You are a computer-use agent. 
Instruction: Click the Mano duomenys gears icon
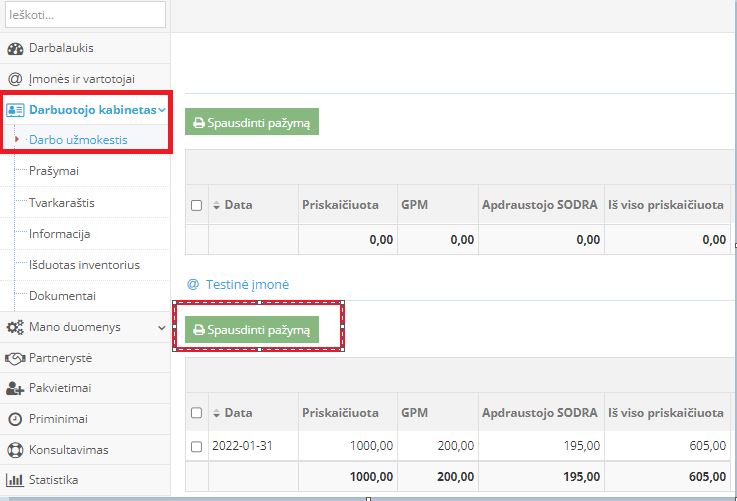(15, 327)
